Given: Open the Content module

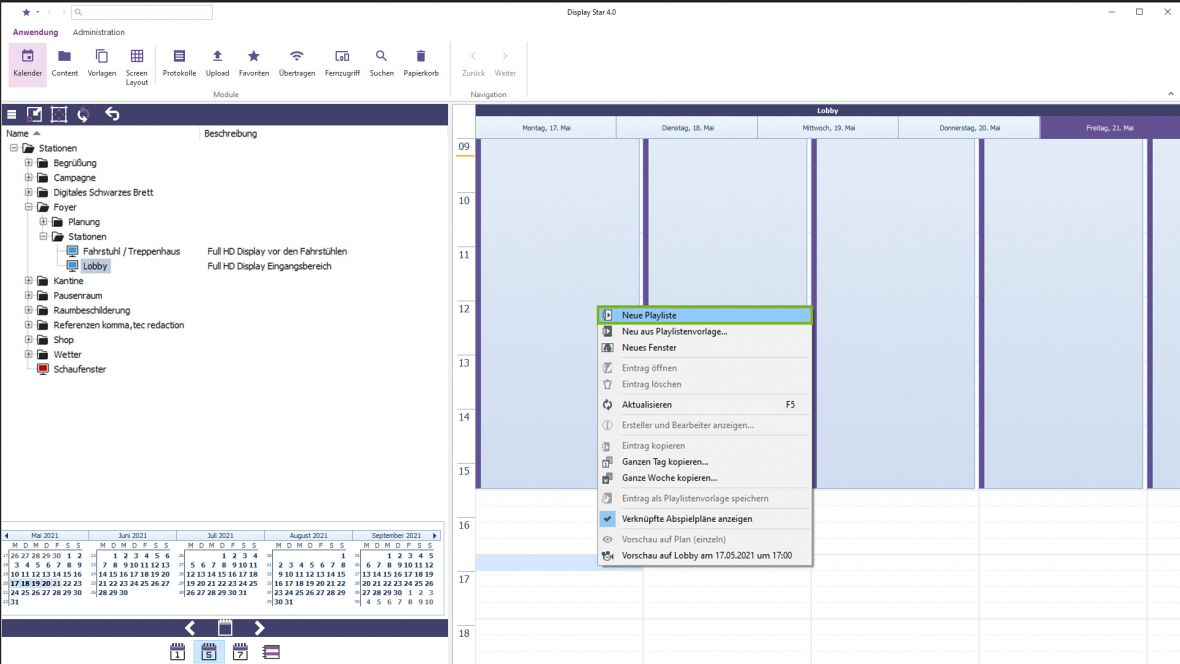Looking at the screenshot, I should [64, 62].
